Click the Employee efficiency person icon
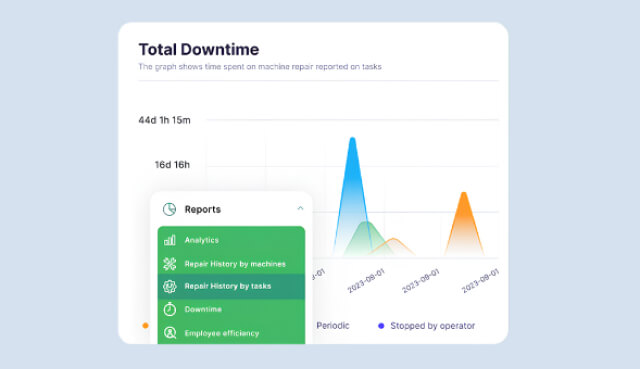The image size is (640, 369). coord(169,333)
